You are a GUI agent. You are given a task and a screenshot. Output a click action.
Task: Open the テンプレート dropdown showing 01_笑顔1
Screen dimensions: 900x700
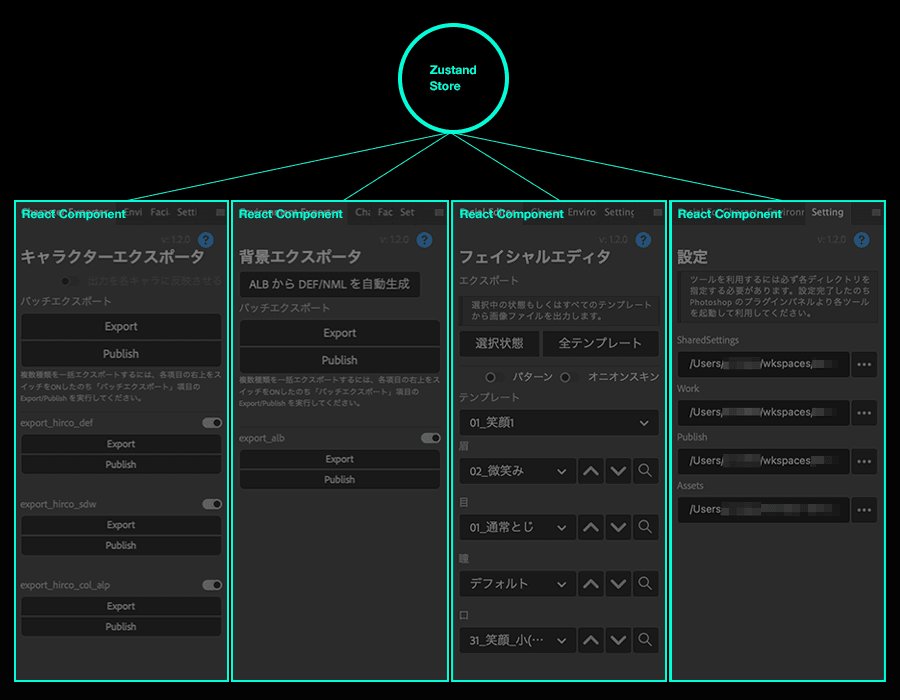point(559,423)
